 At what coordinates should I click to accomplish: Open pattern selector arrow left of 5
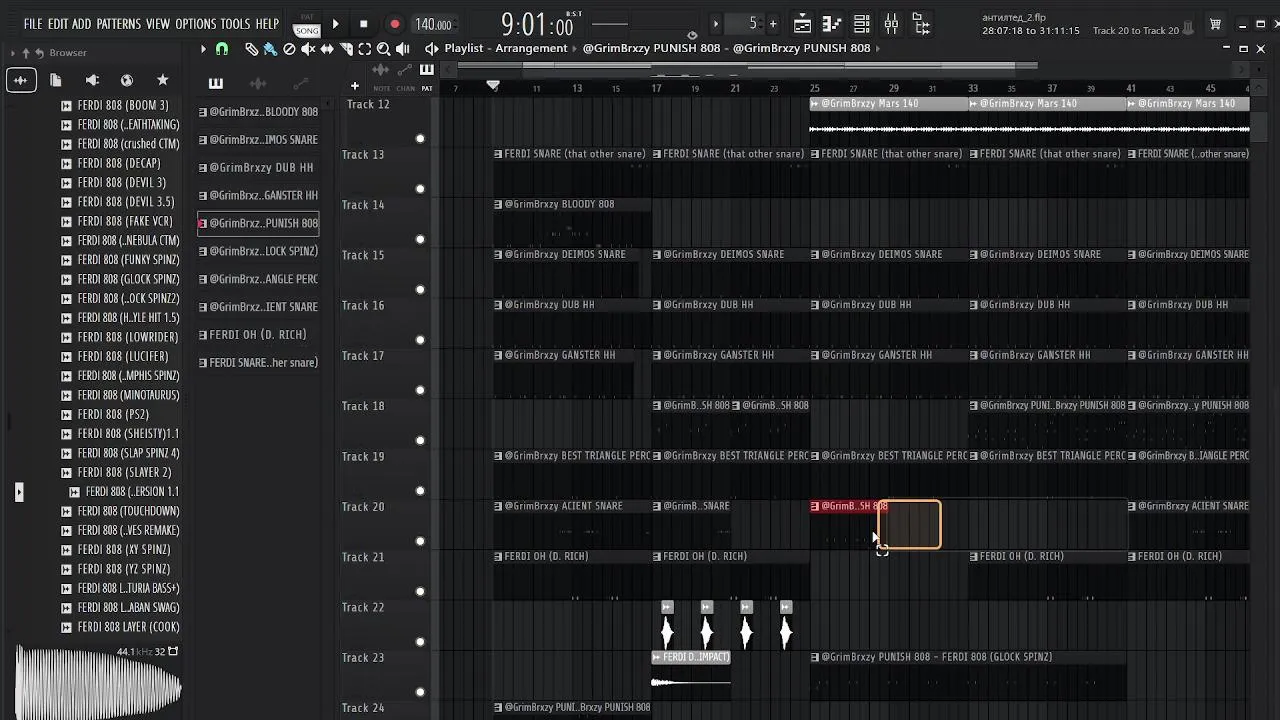click(x=715, y=24)
